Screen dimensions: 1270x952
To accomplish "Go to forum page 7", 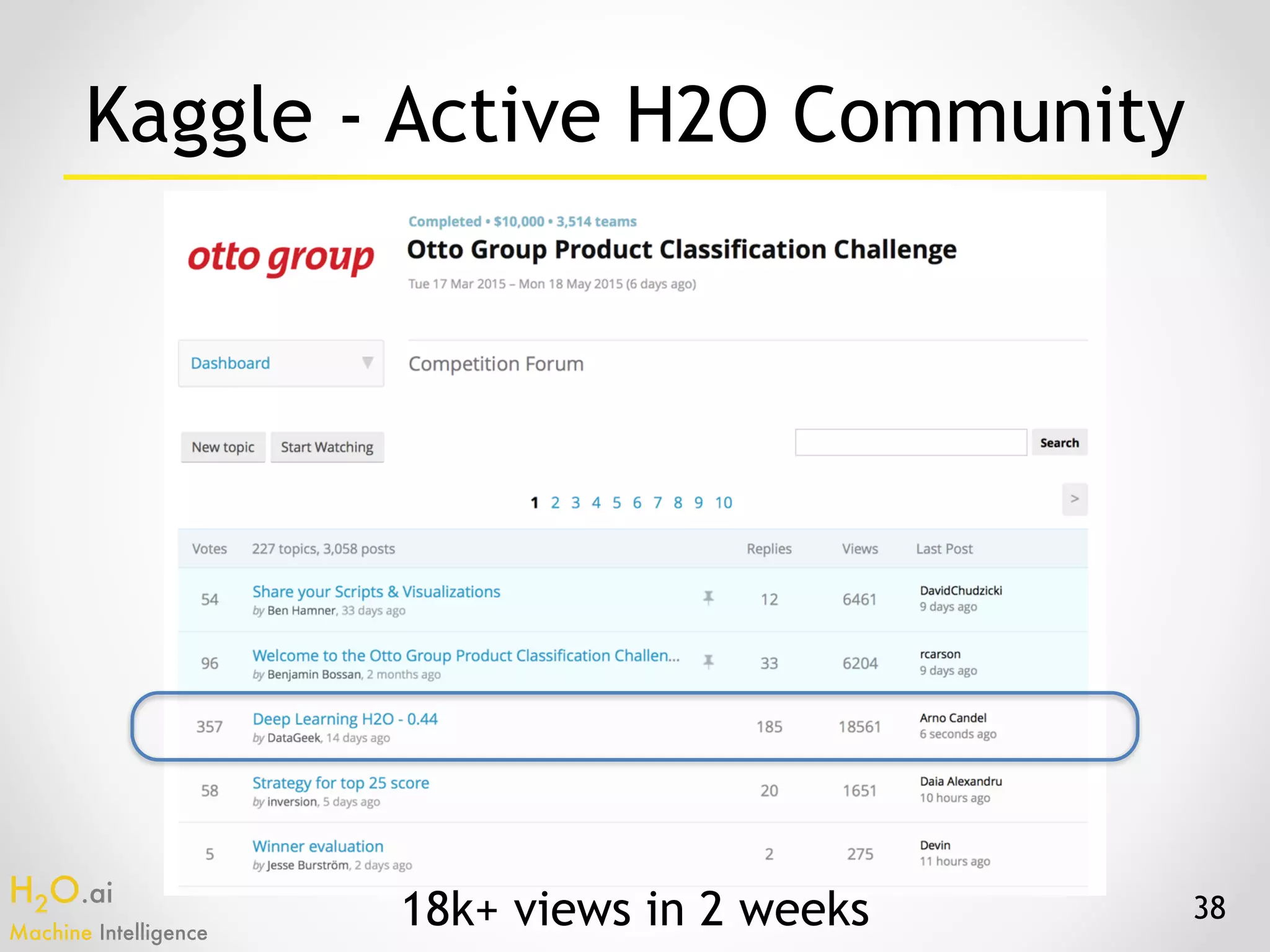I will click(657, 503).
